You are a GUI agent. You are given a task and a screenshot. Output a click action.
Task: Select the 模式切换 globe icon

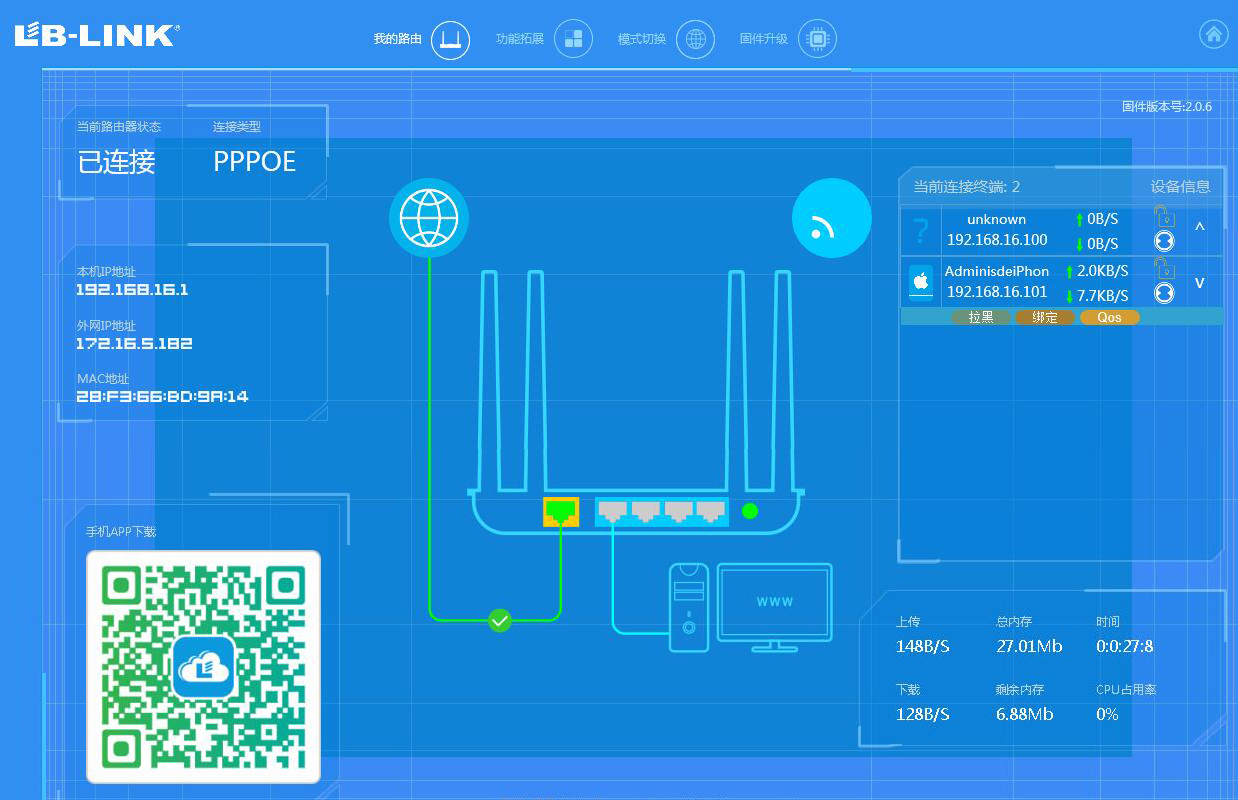point(695,39)
